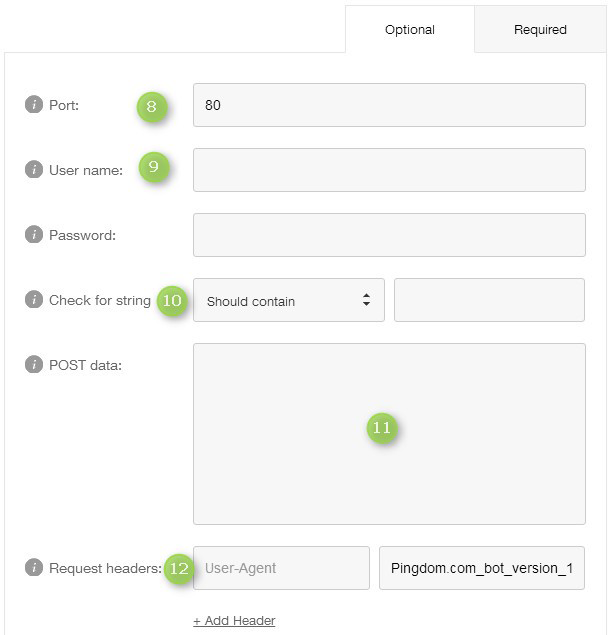Click green marker number 8
Viewport: 608px width, 635px height.
[x=151, y=107]
